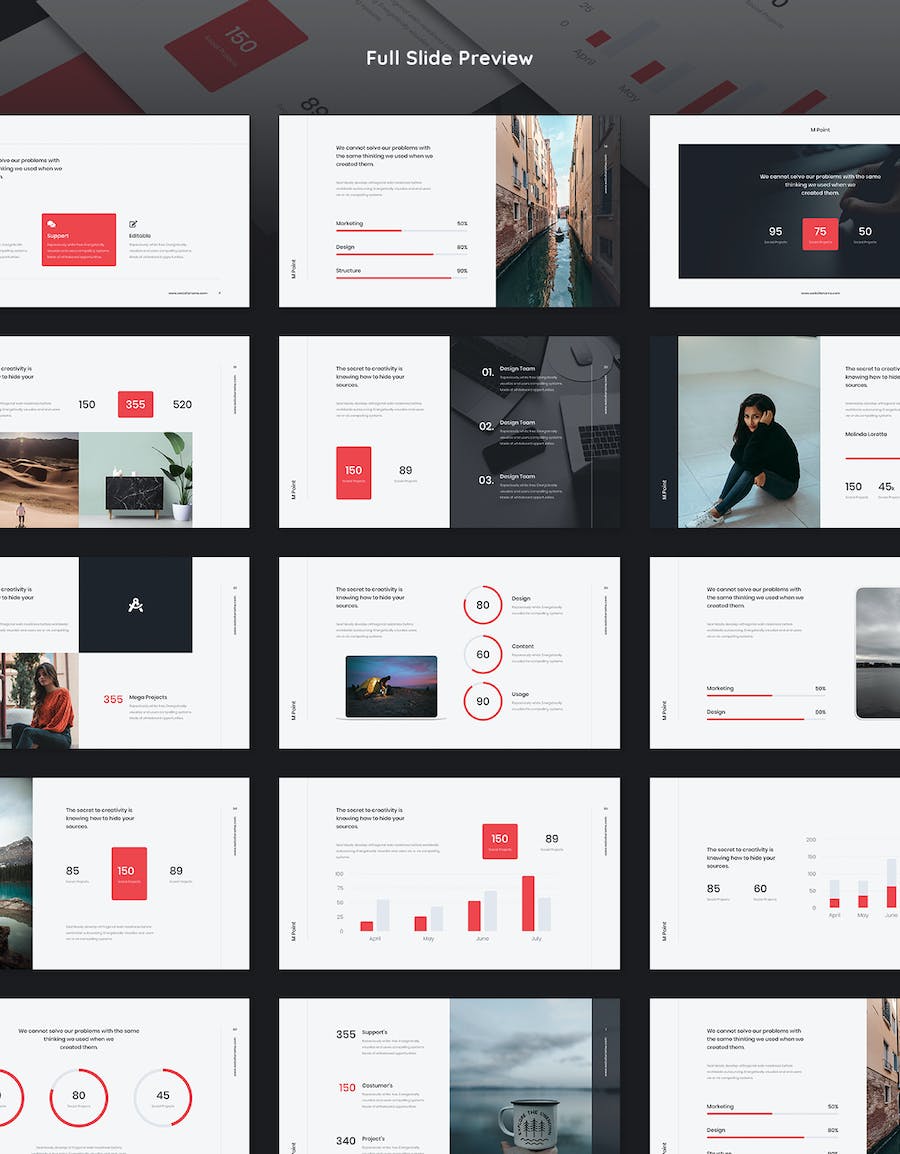Click the woman in orange sweater photo
Screen dimensions: 900x1154
[39, 700]
